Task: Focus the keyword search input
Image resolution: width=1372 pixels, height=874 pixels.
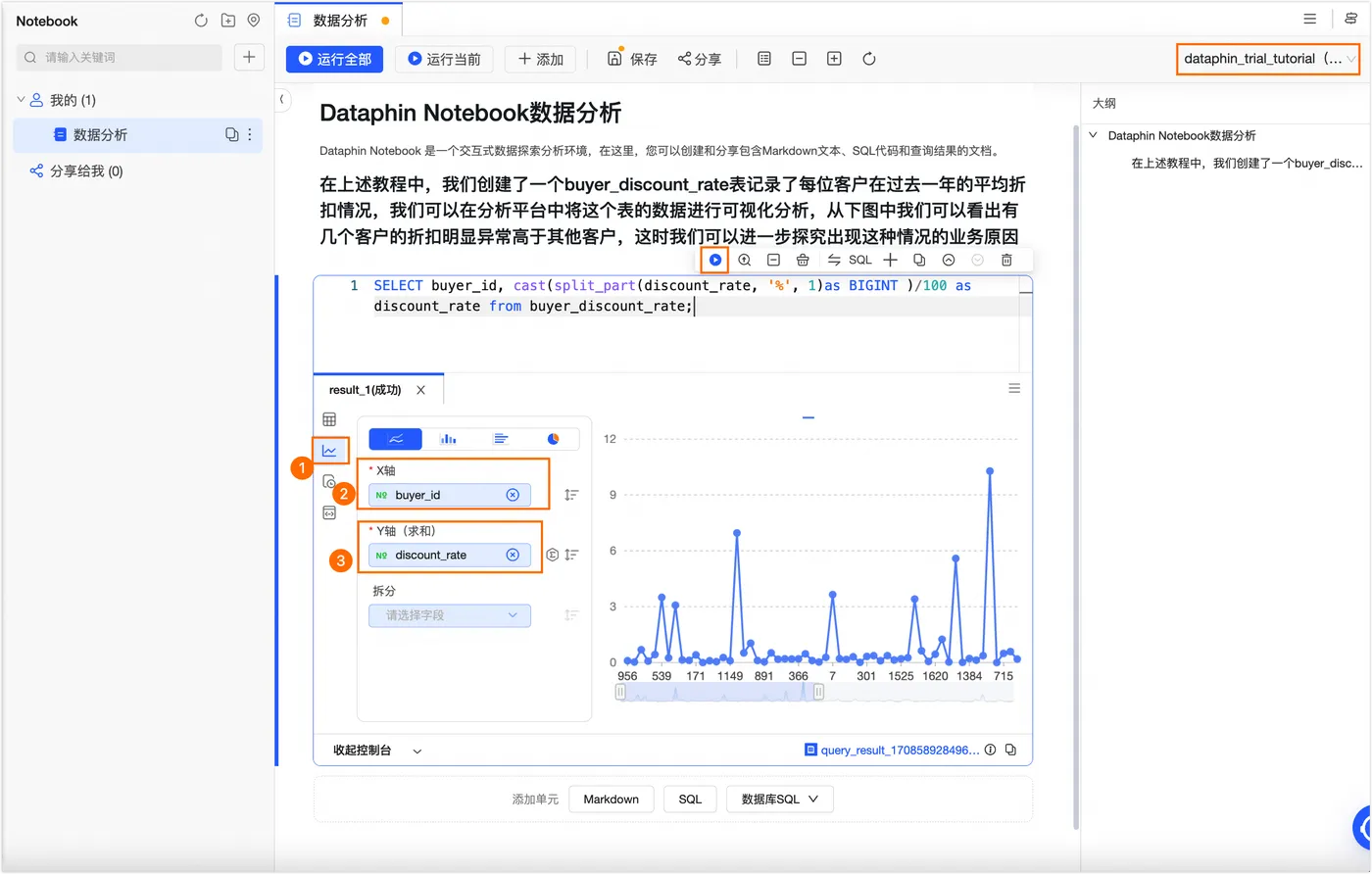Action: click(120, 58)
